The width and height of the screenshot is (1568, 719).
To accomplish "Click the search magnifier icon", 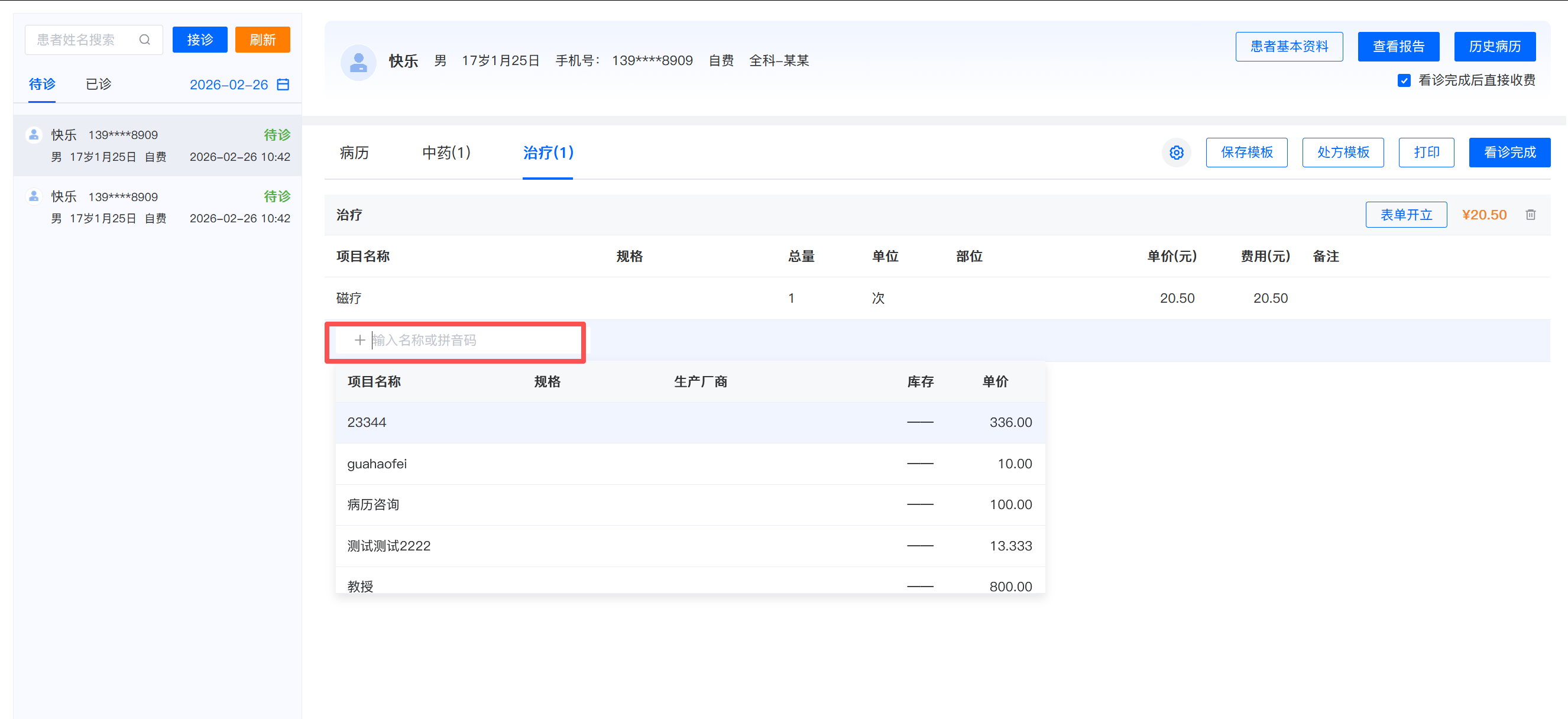I will (x=144, y=40).
